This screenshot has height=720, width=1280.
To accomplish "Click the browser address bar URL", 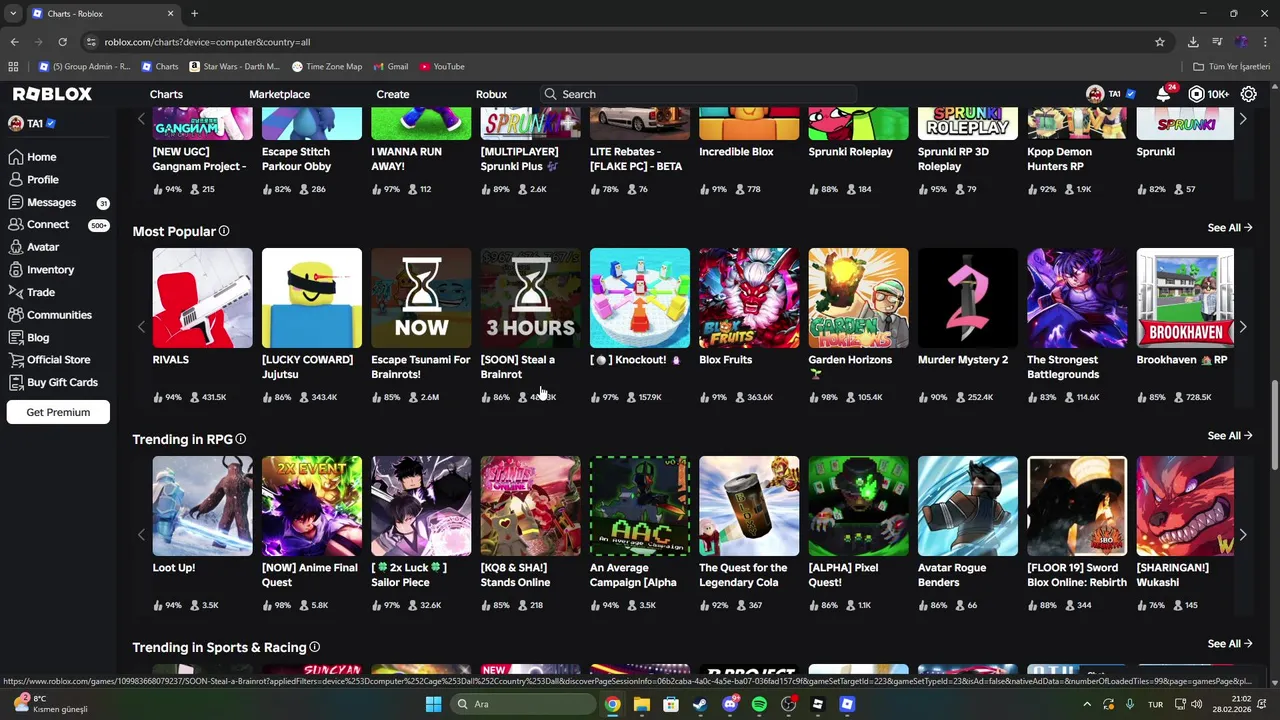I will (207, 42).
